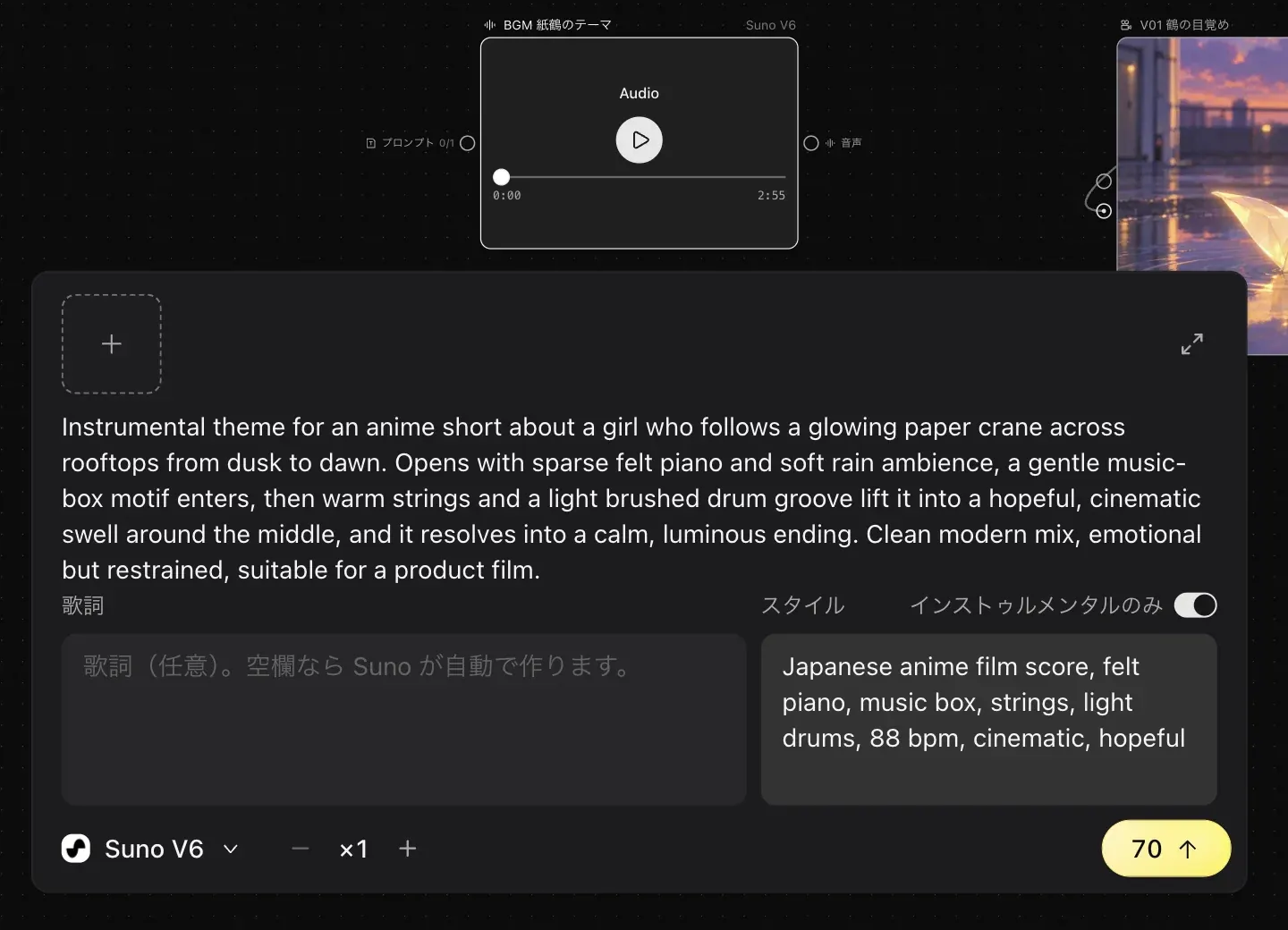This screenshot has height=930, width=1288.
Task: Expand the prompt panel to fullscreen
Action: (x=1192, y=343)
